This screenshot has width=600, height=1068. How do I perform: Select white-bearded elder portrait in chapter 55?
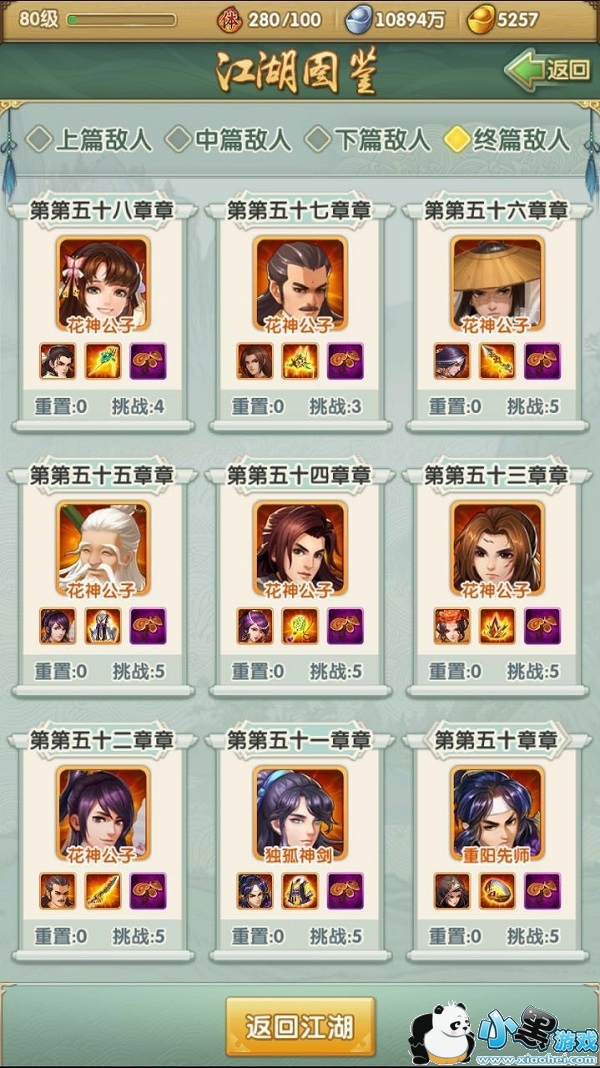click(103, 549)
